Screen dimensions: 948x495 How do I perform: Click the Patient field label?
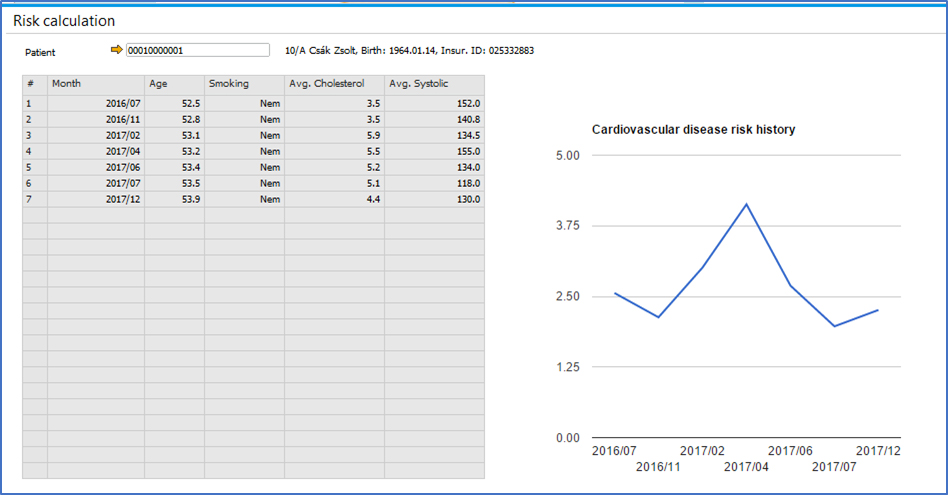[40, 53]
